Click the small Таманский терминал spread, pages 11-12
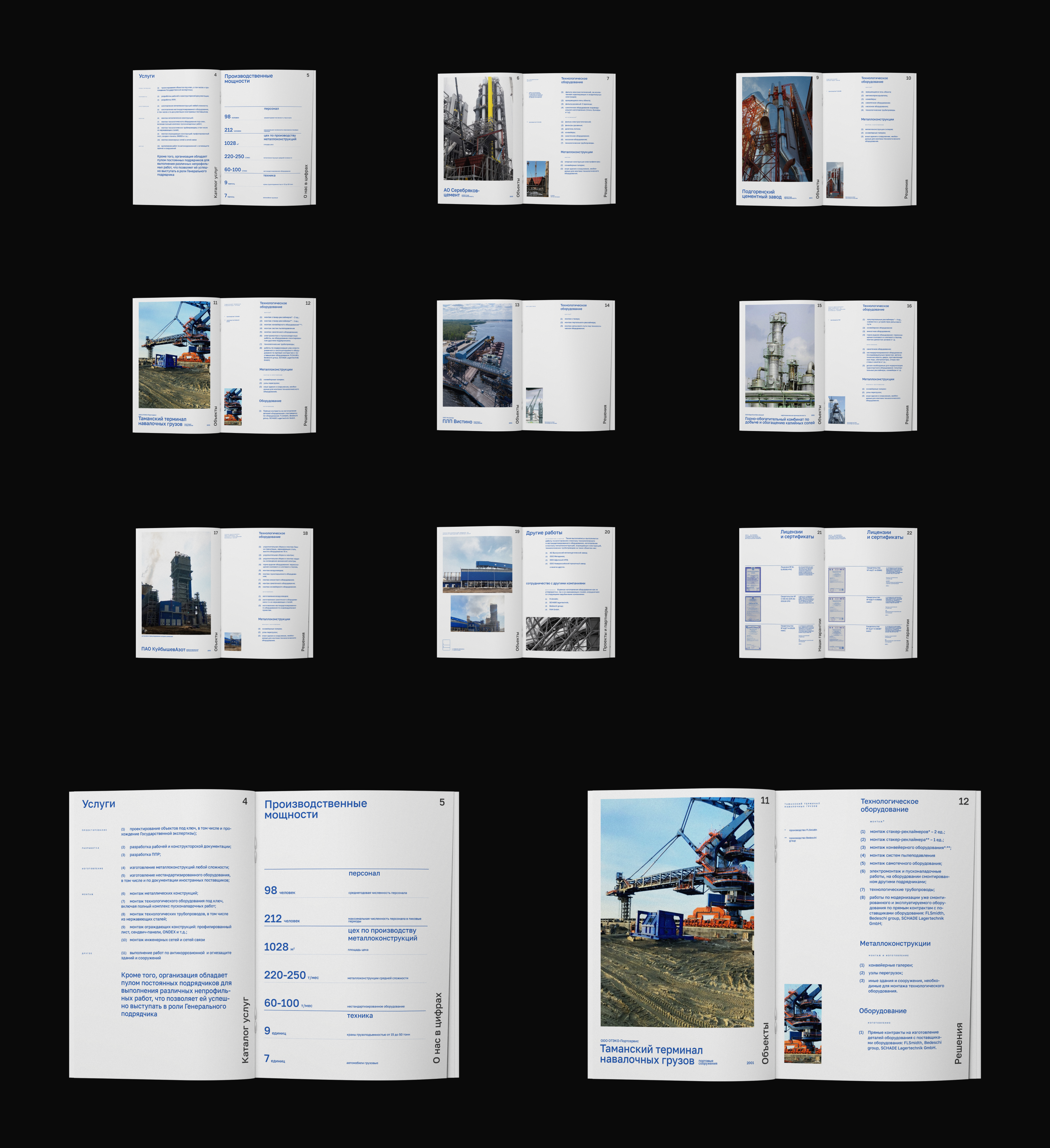Viewport: 1050px width, 1148px height. pyautogui.click(x=224, y=365)
